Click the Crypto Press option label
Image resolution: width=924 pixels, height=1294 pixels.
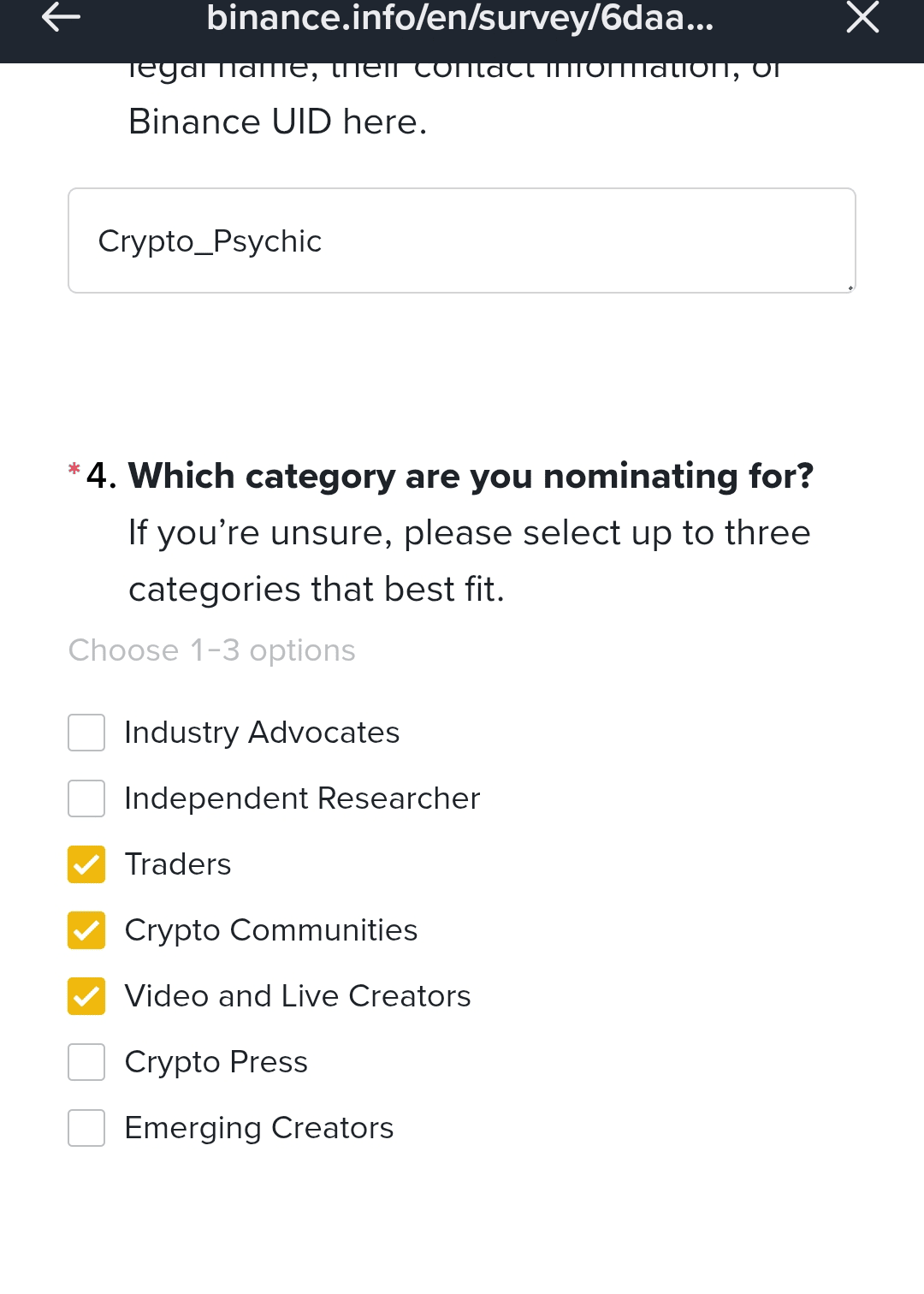click(x=216, y=1062)
